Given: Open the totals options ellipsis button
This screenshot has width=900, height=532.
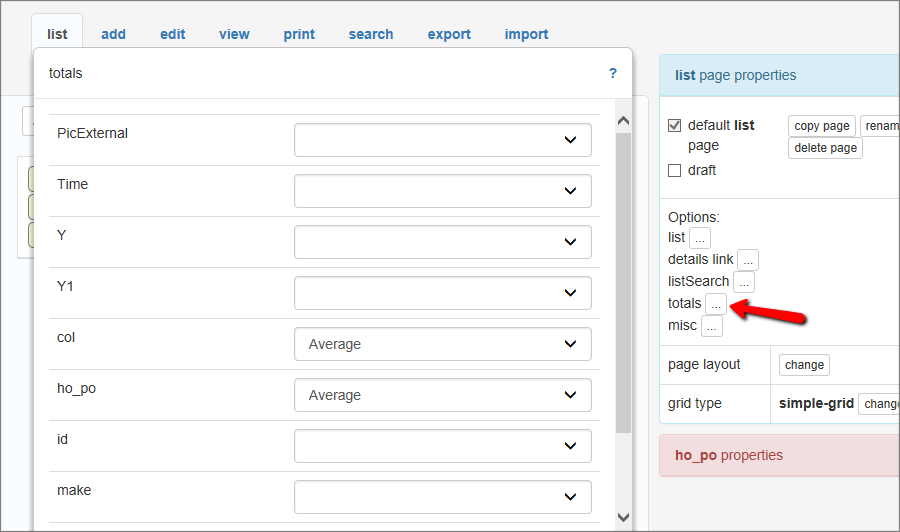Looking at the screenshot, I should click(716, 304).
